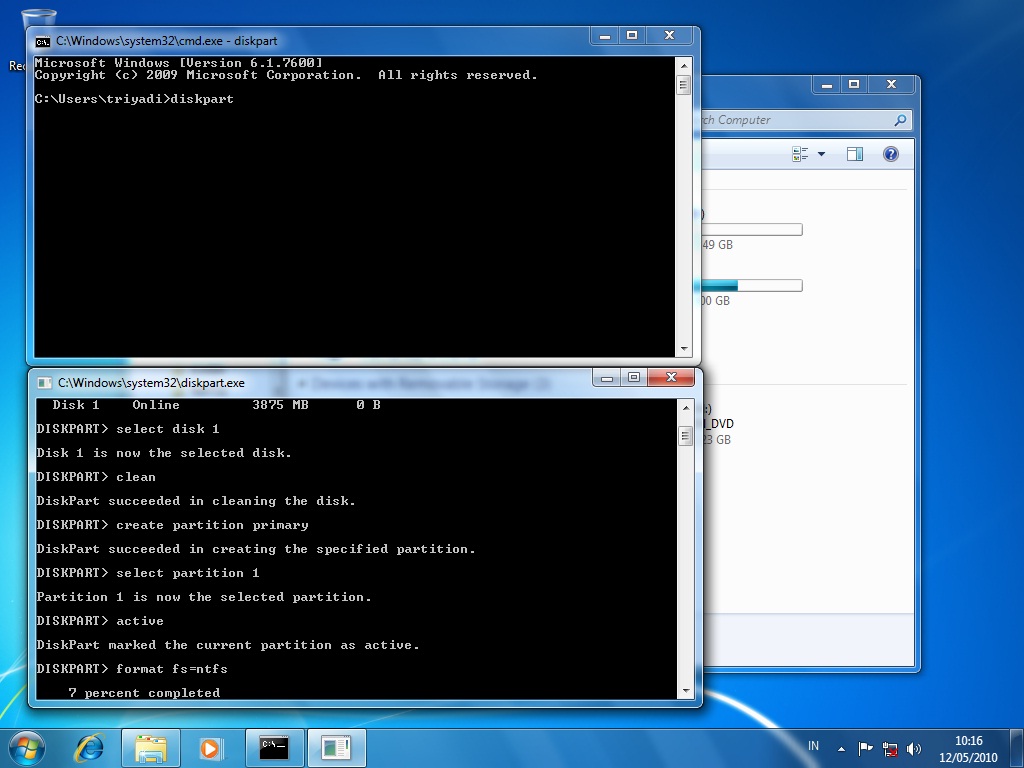Click 'DiskPart succeeded in cleaning the disk.'
Image resolution: width=1024 pixels, height=768 pixels.
[x=196, y=502]
